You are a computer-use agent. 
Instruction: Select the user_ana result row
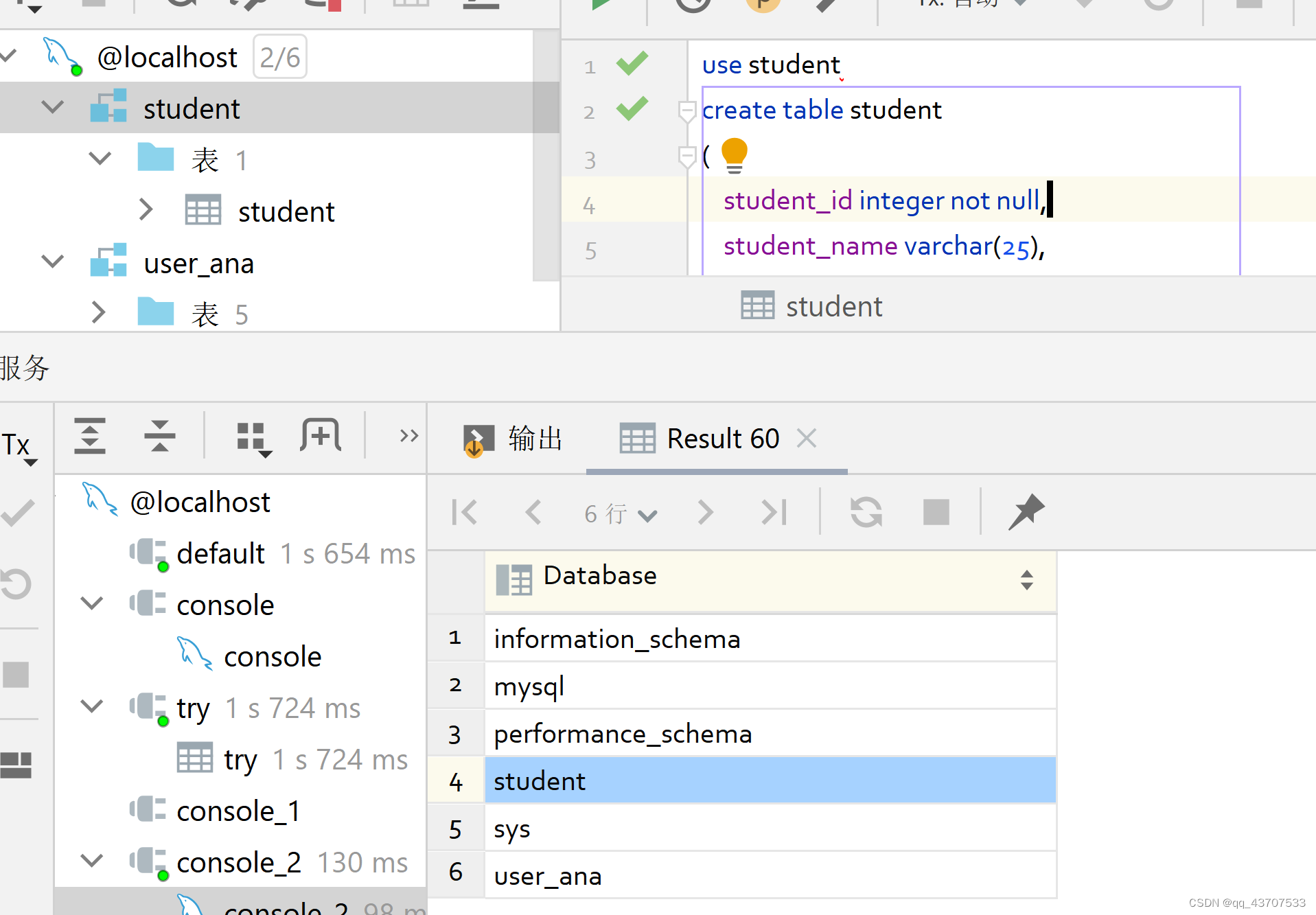click(770, 876)
